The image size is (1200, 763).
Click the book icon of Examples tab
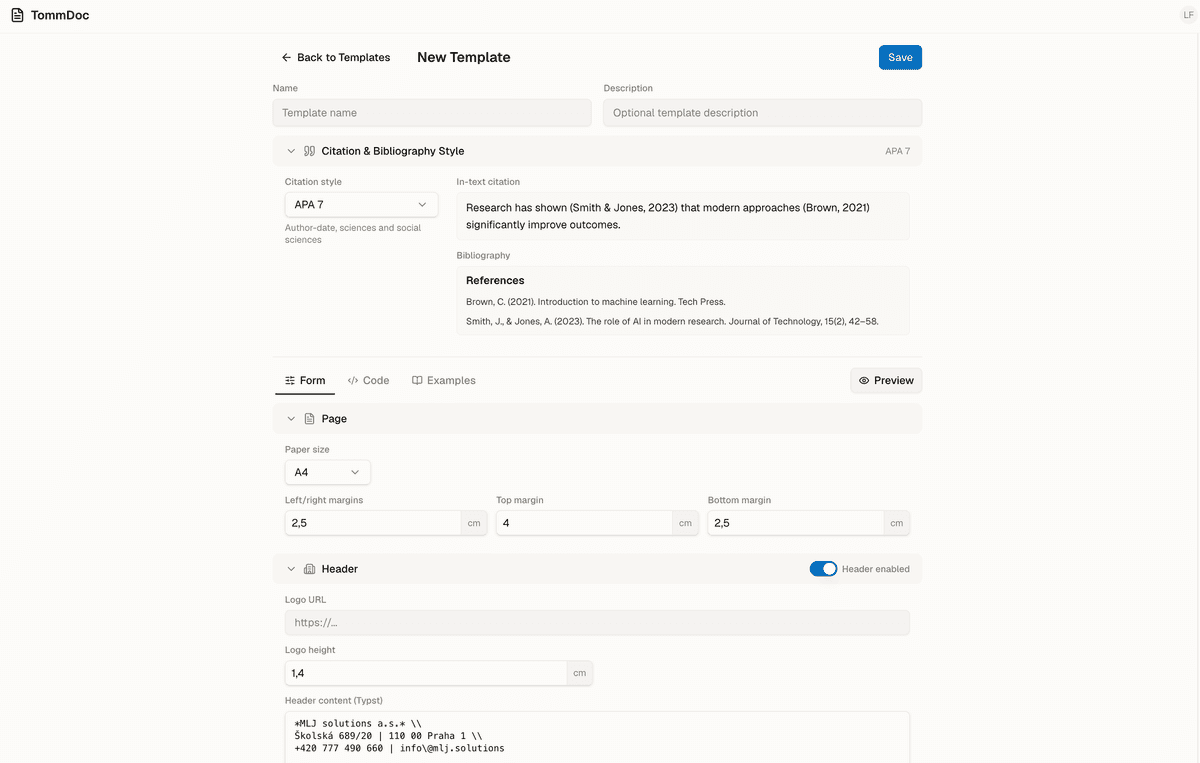point(417,380)
